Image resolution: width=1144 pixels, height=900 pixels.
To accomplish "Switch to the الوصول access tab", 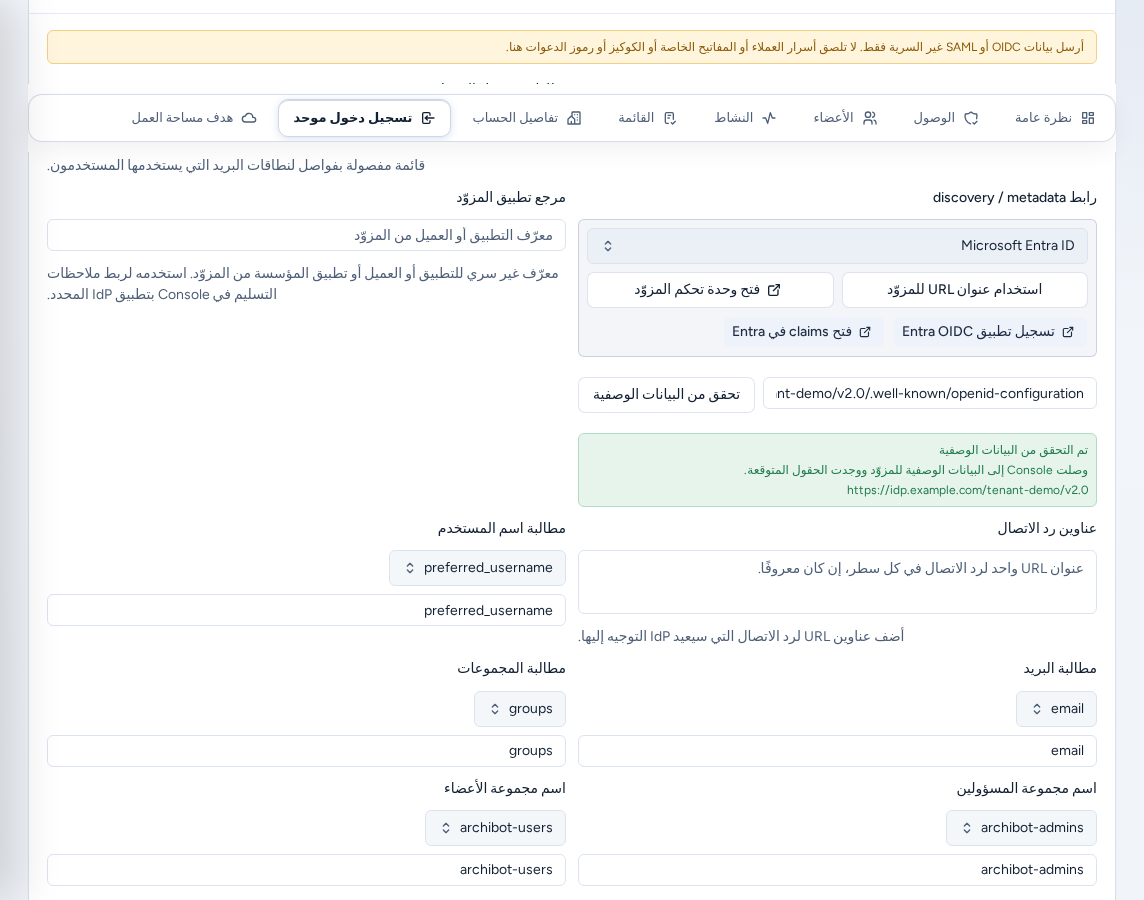I will pos(946,118).
